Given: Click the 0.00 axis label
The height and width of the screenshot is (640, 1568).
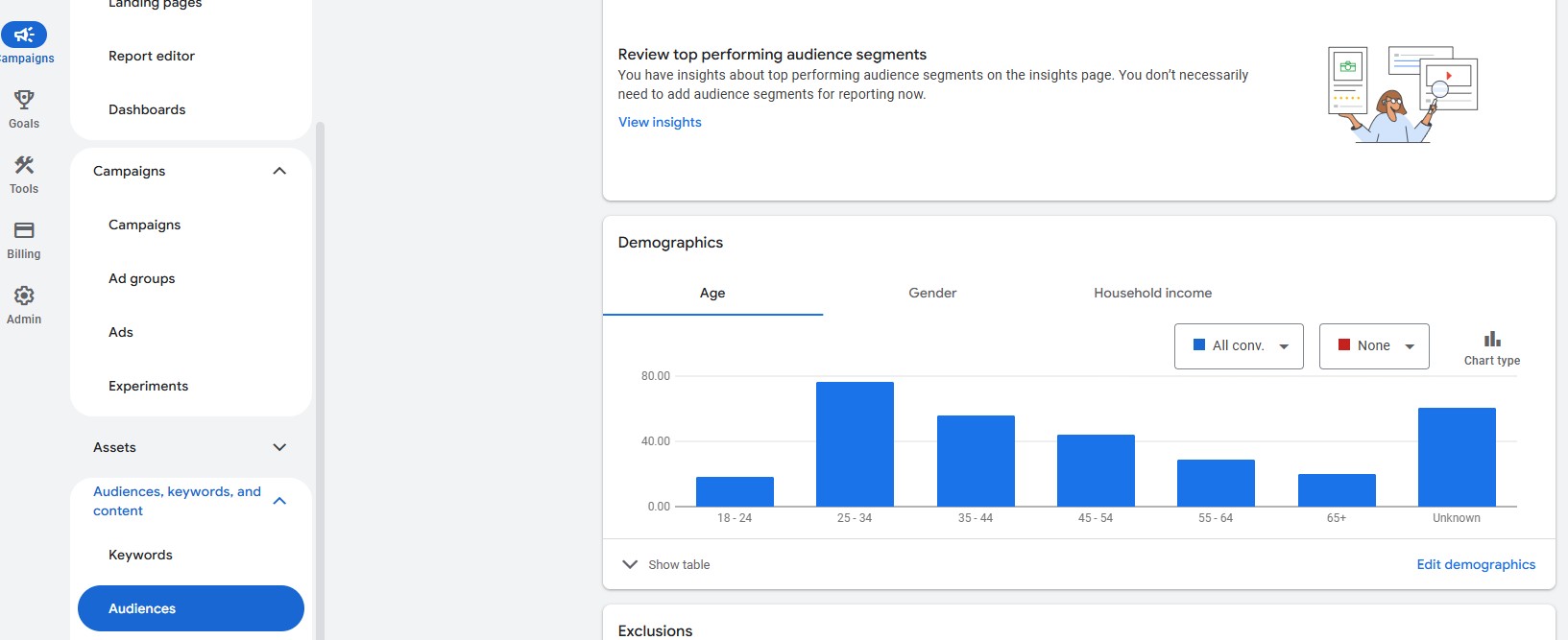Looking at the screenshot, I should click(x=659, y=507).
